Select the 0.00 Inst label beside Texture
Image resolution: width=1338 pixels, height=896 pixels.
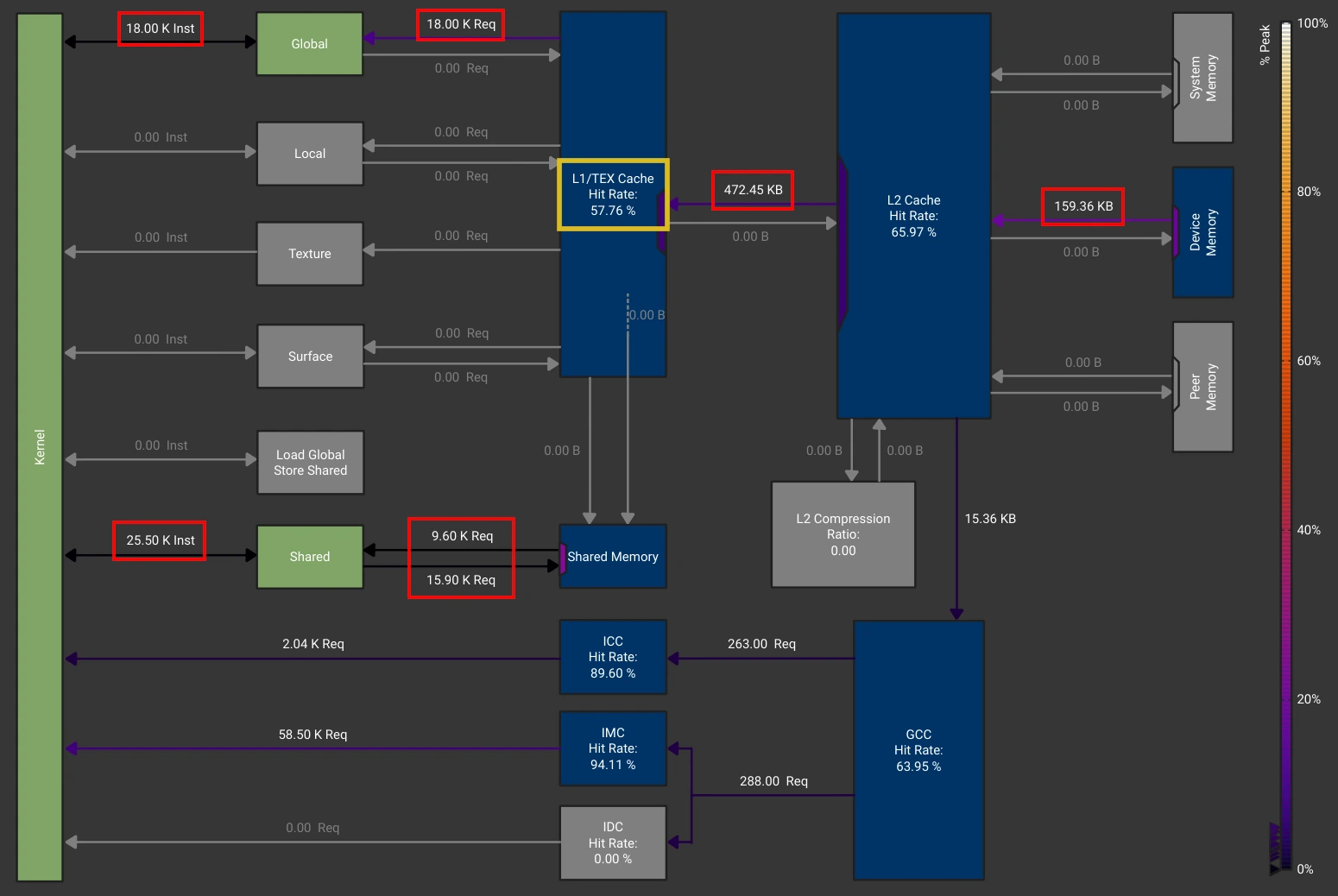[161, 237]
